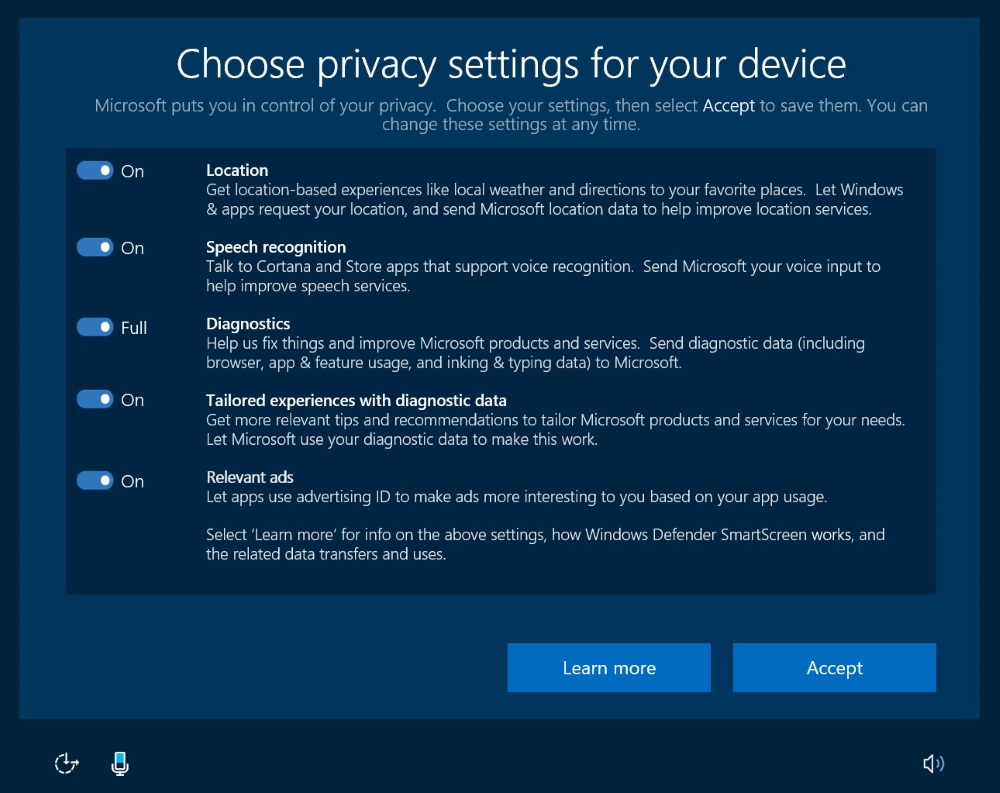
Task: Click the 'On' label beside Relevant ads
Action: tap(133, 481)
